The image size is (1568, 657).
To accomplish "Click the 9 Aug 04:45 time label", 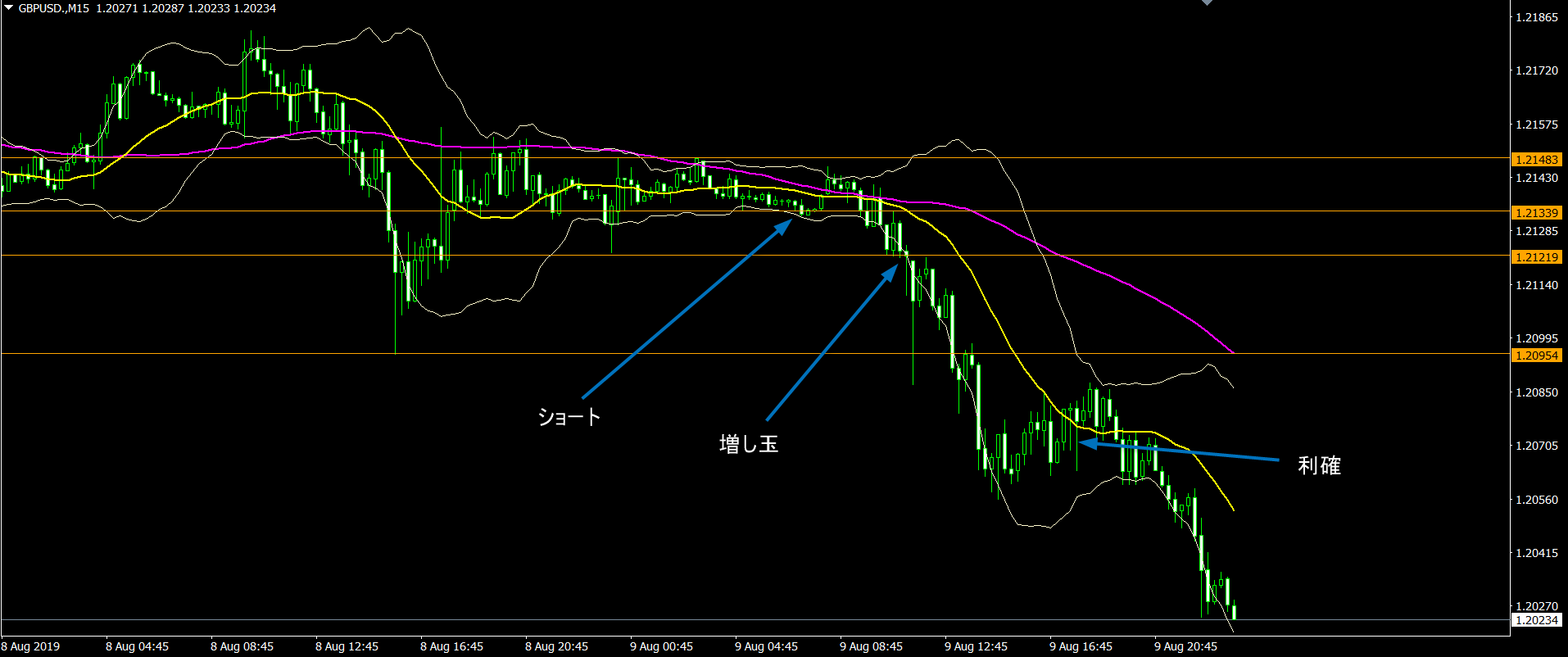I will (766, 647).
